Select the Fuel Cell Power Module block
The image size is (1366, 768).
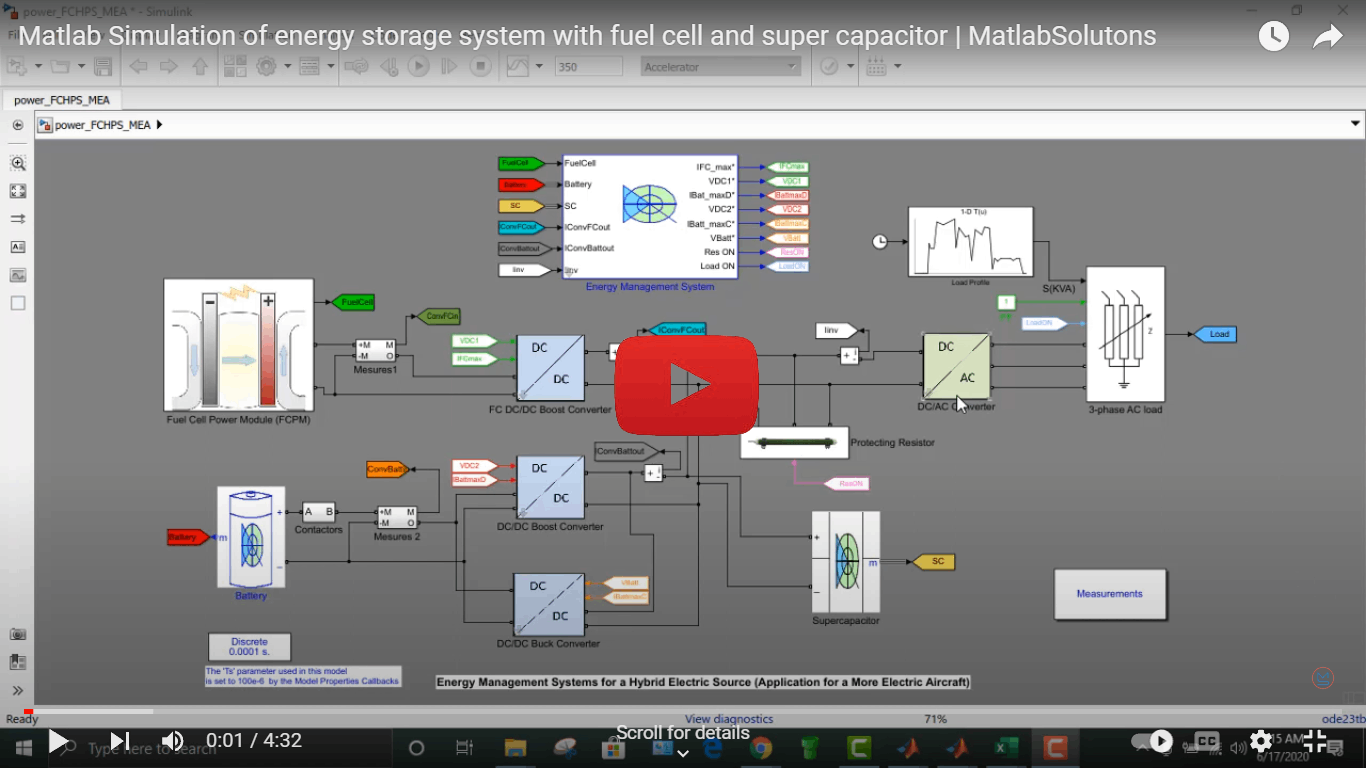(239, 345)
